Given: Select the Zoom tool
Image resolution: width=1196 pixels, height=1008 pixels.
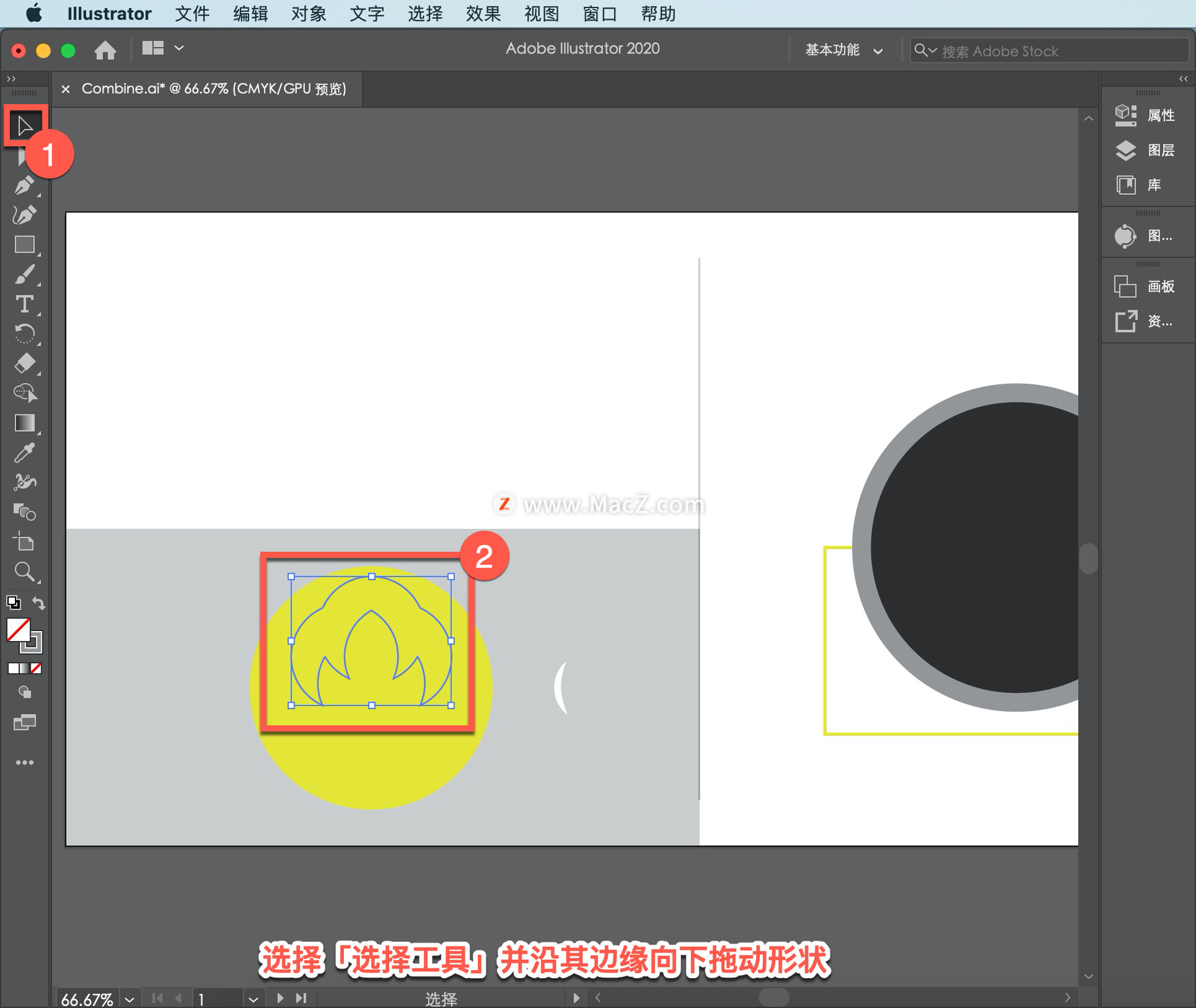Looking at the screenshot, I should [x=25, y=571].
